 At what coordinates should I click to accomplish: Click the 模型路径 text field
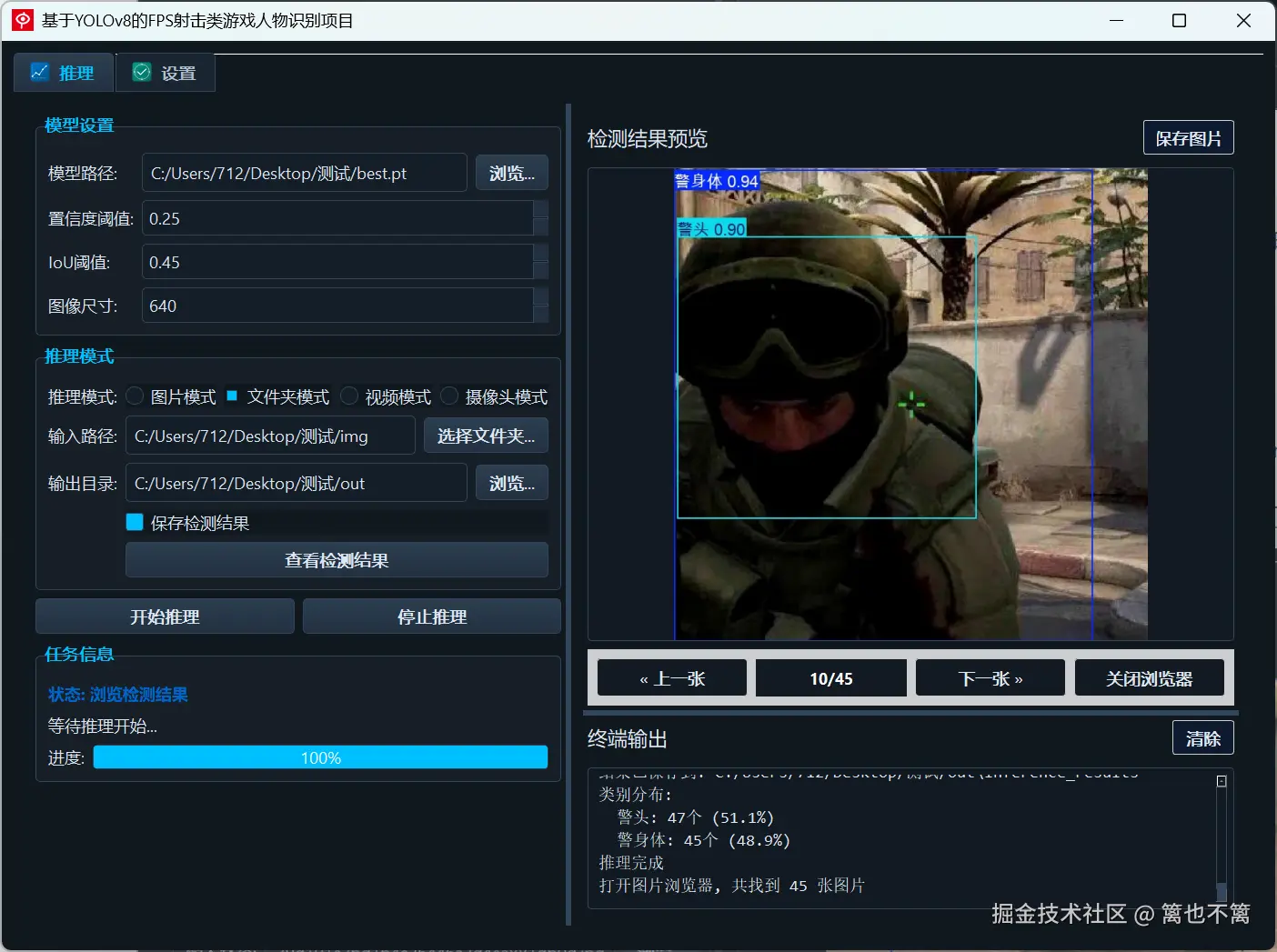tap(305, 173)
